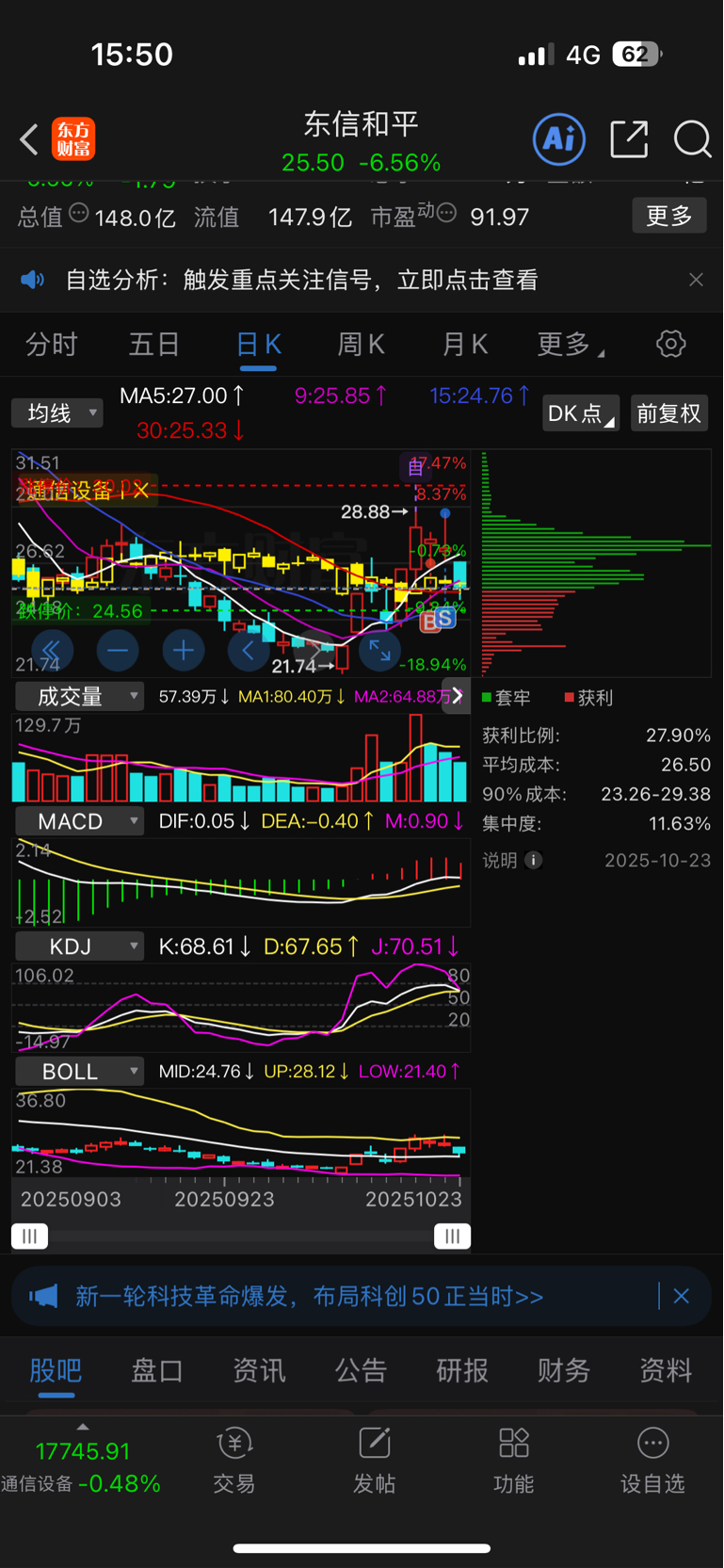The width and height of the screenshot is (724, 1568).
Task: Close the 通信设备 overlay tag
Action: [141, 490]
